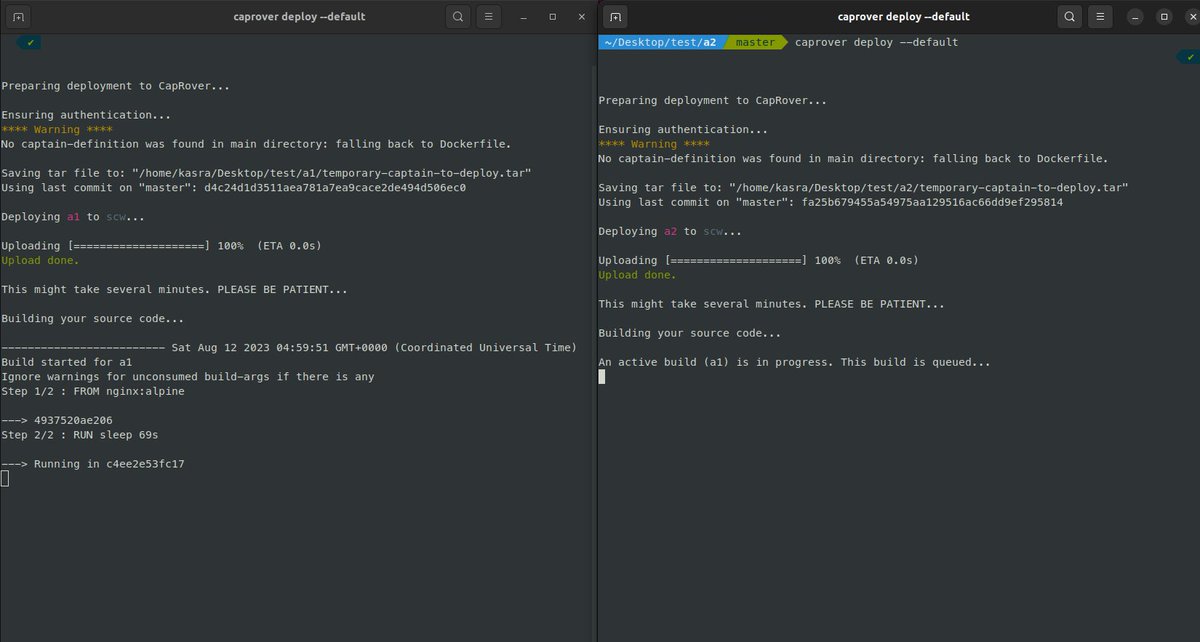Click the commit hash starting fa25b679 in right terminal

click(933, 203)
